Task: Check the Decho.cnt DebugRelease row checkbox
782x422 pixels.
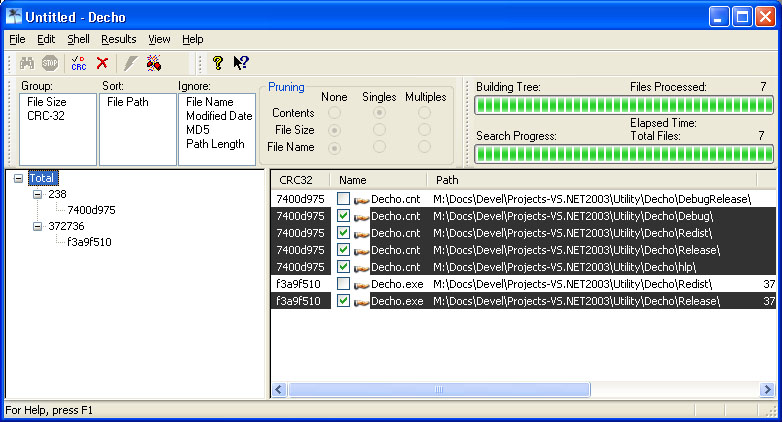Action: coord(343,199)
